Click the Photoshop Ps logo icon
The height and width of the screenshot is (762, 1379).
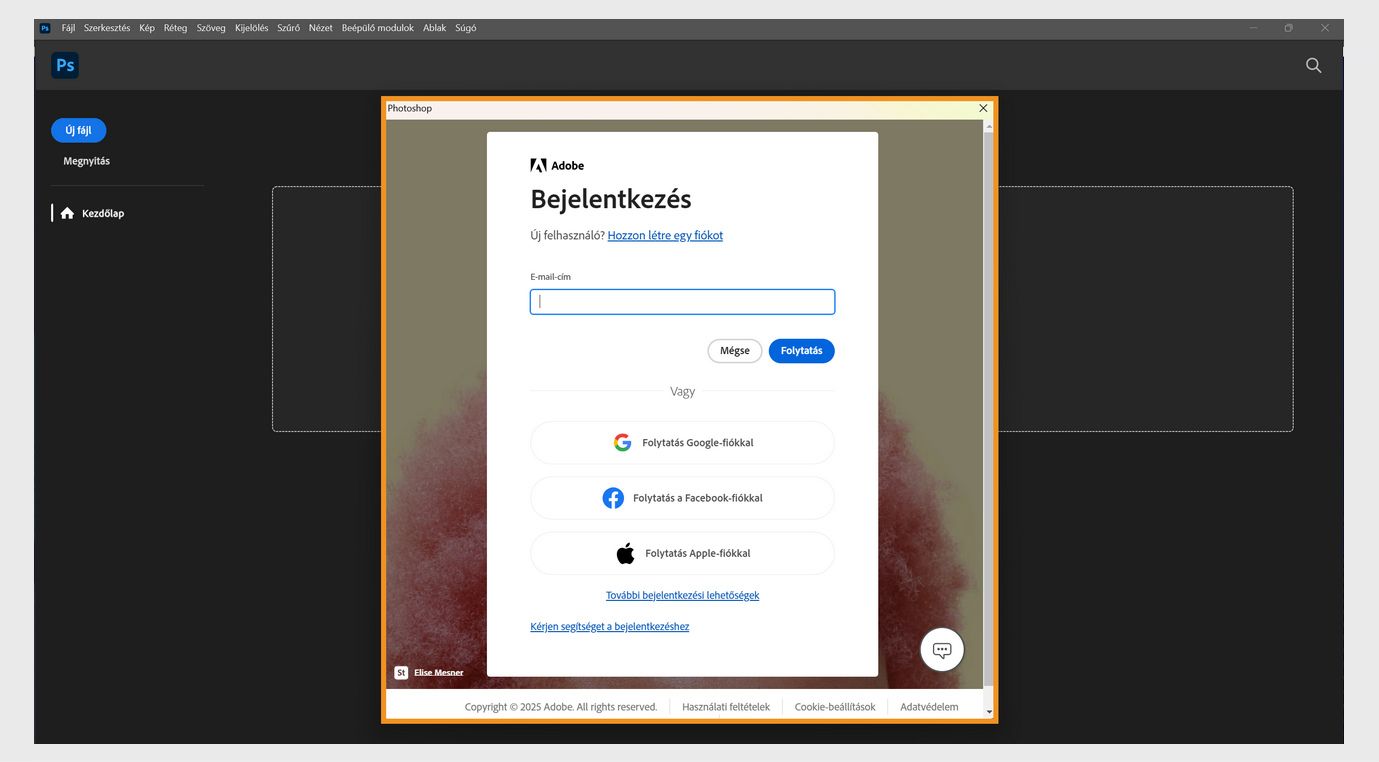tap(64, 64)
